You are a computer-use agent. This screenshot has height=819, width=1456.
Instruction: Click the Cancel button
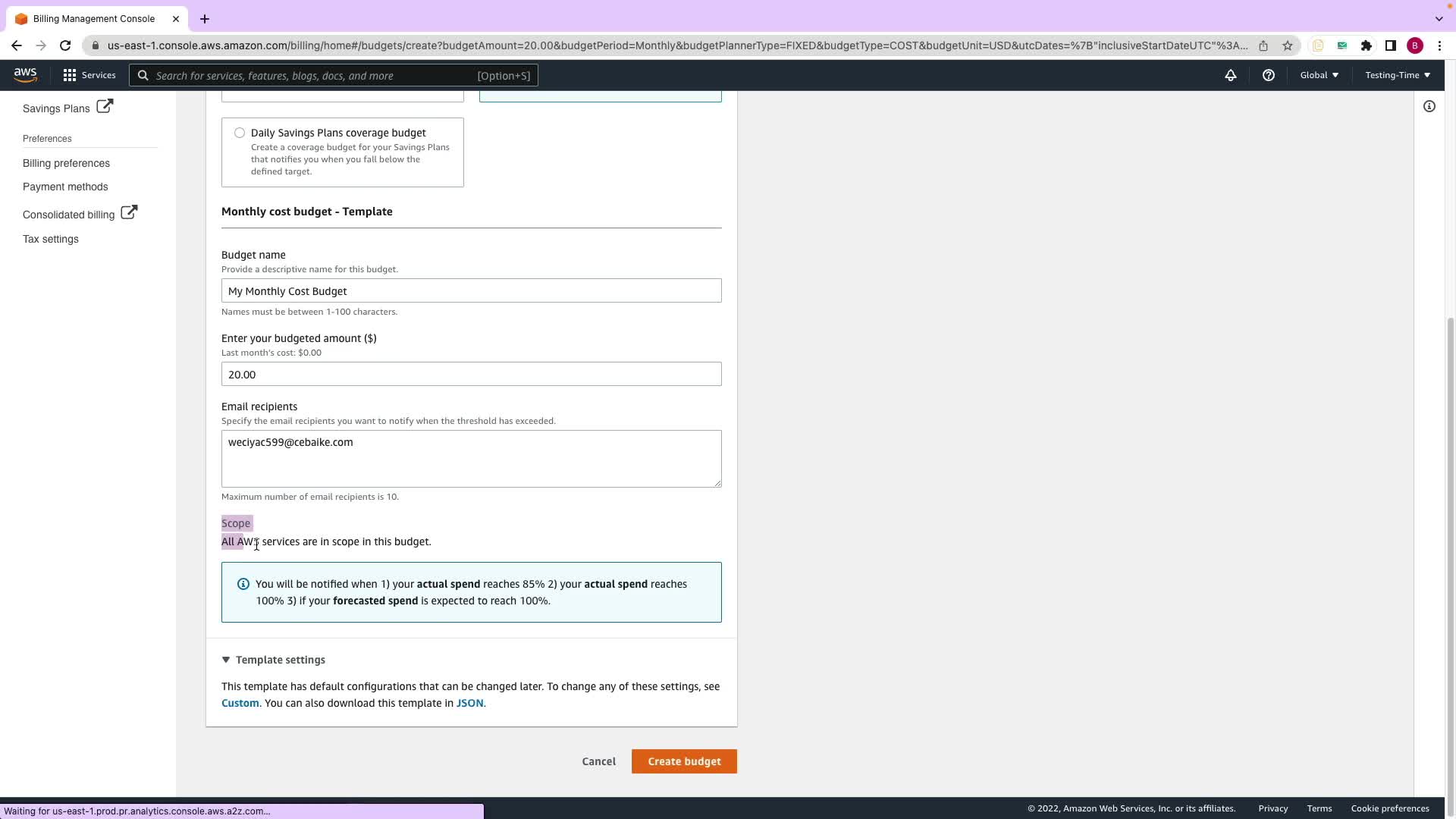click(598, 761)
